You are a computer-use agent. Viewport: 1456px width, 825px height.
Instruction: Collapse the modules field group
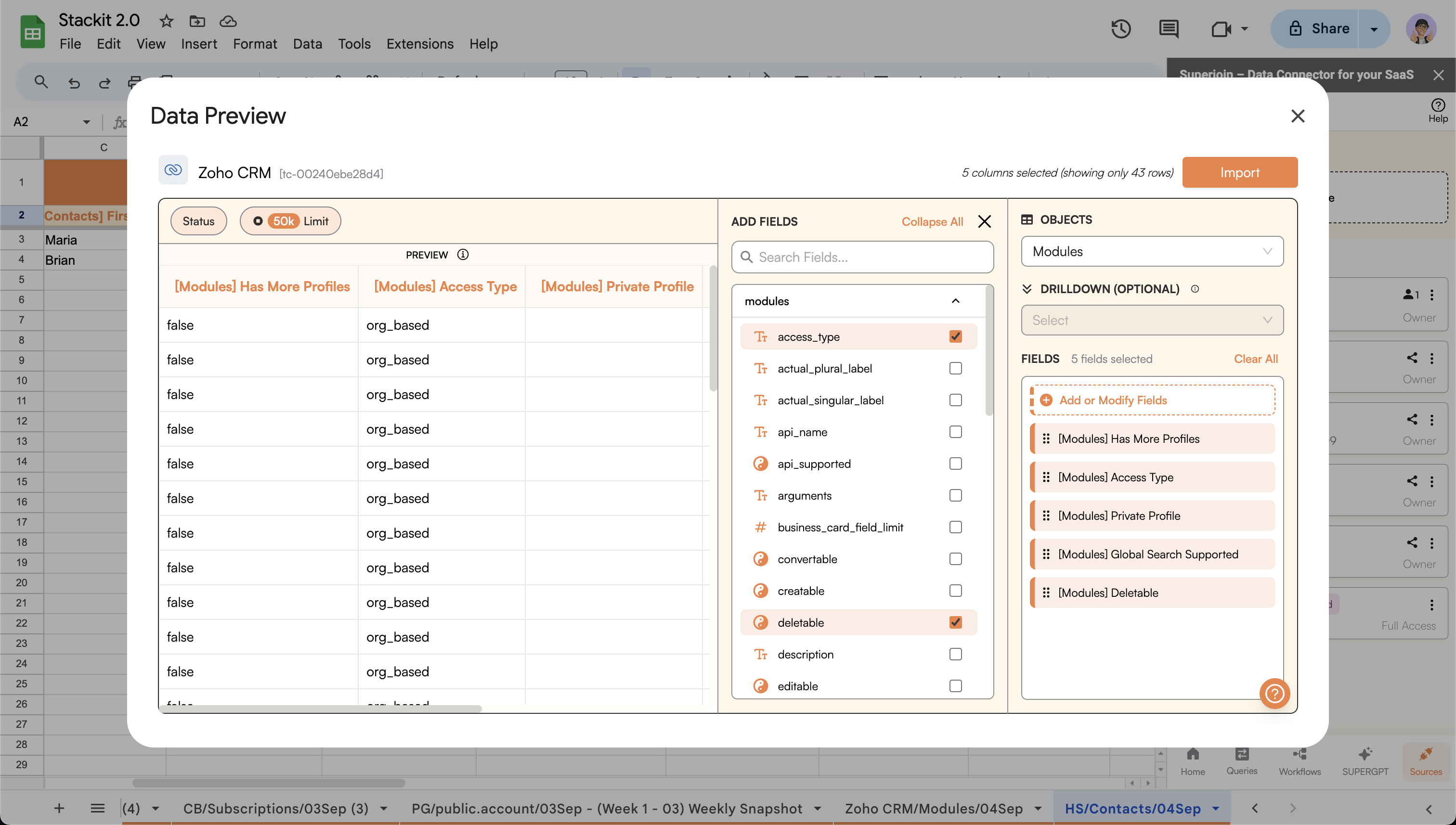pyautogui.click(x=956, y=301)
